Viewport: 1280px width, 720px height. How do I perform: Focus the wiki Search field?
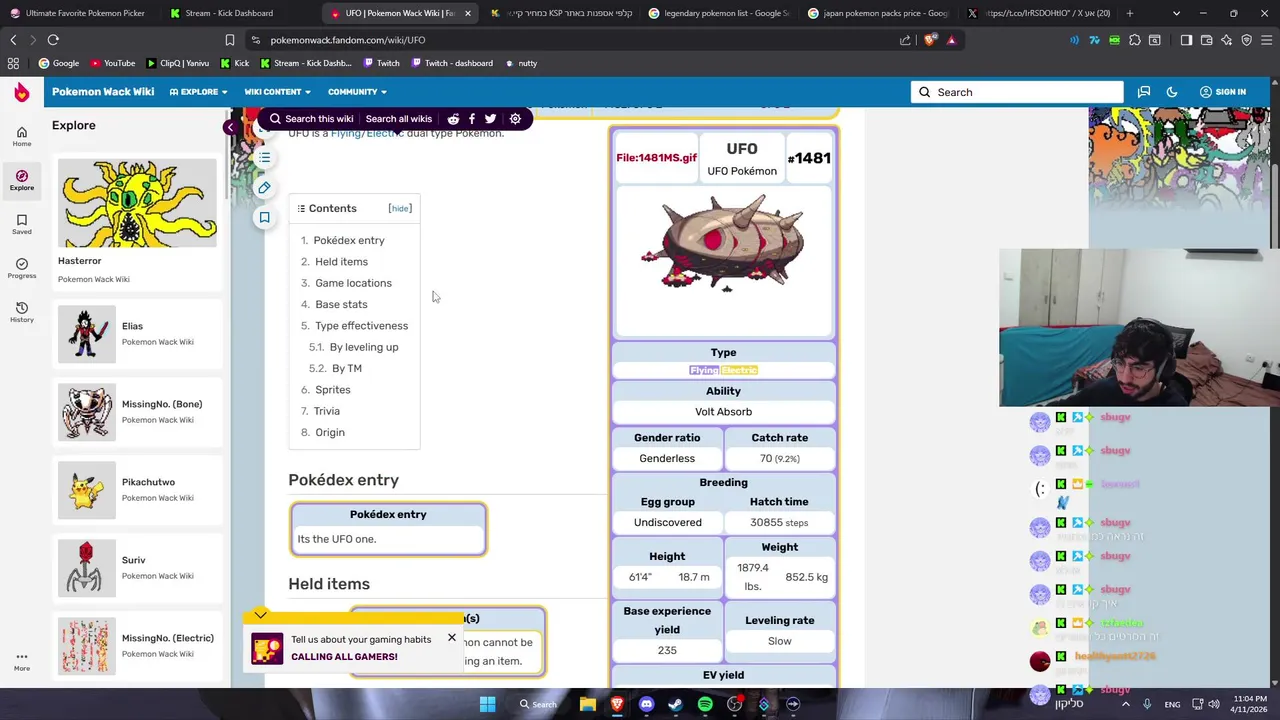coord(1017,92)
